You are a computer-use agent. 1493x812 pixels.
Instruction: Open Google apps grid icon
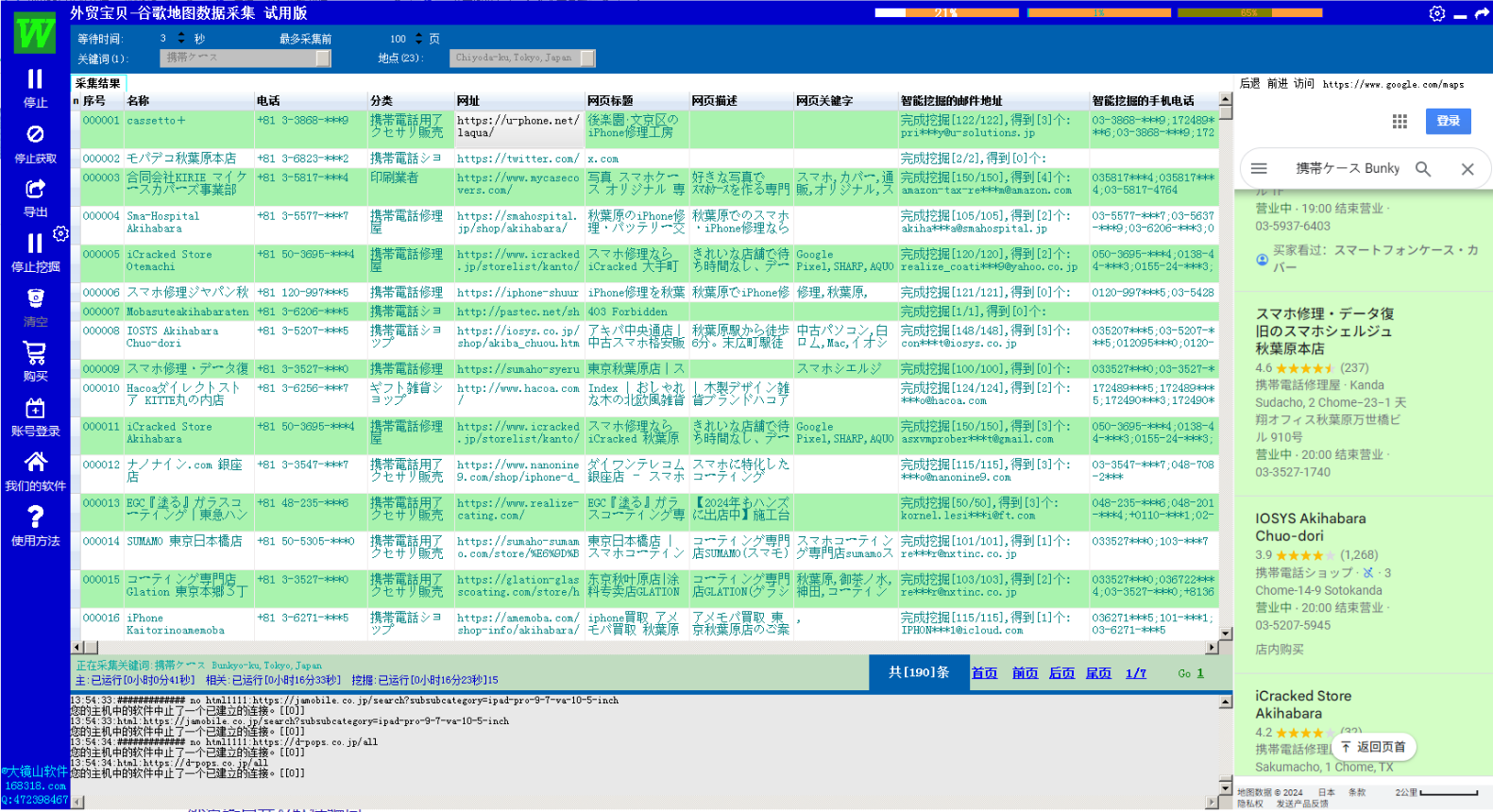[x=1400, y=121]
